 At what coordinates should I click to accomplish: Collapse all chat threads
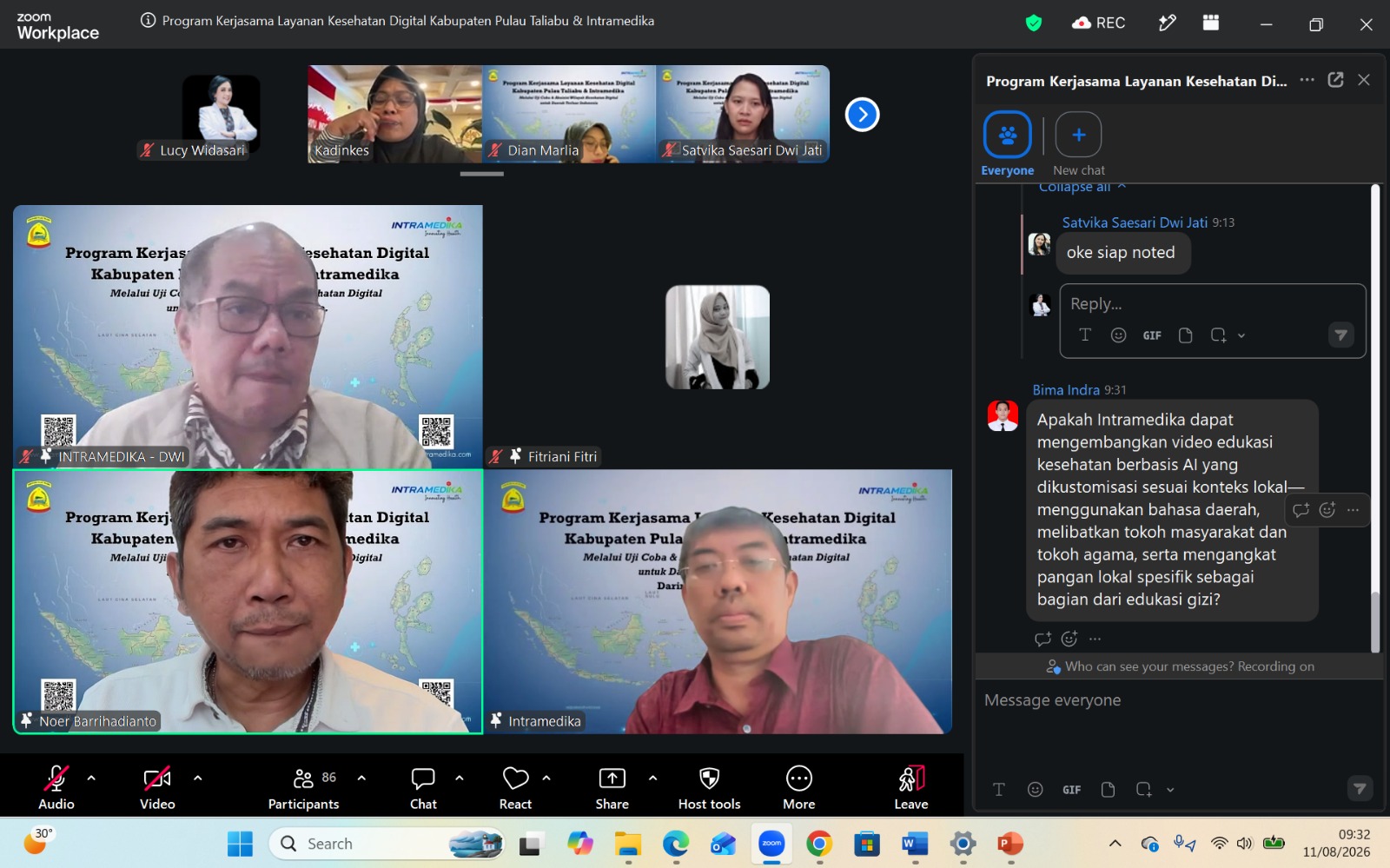point(1082,188)
